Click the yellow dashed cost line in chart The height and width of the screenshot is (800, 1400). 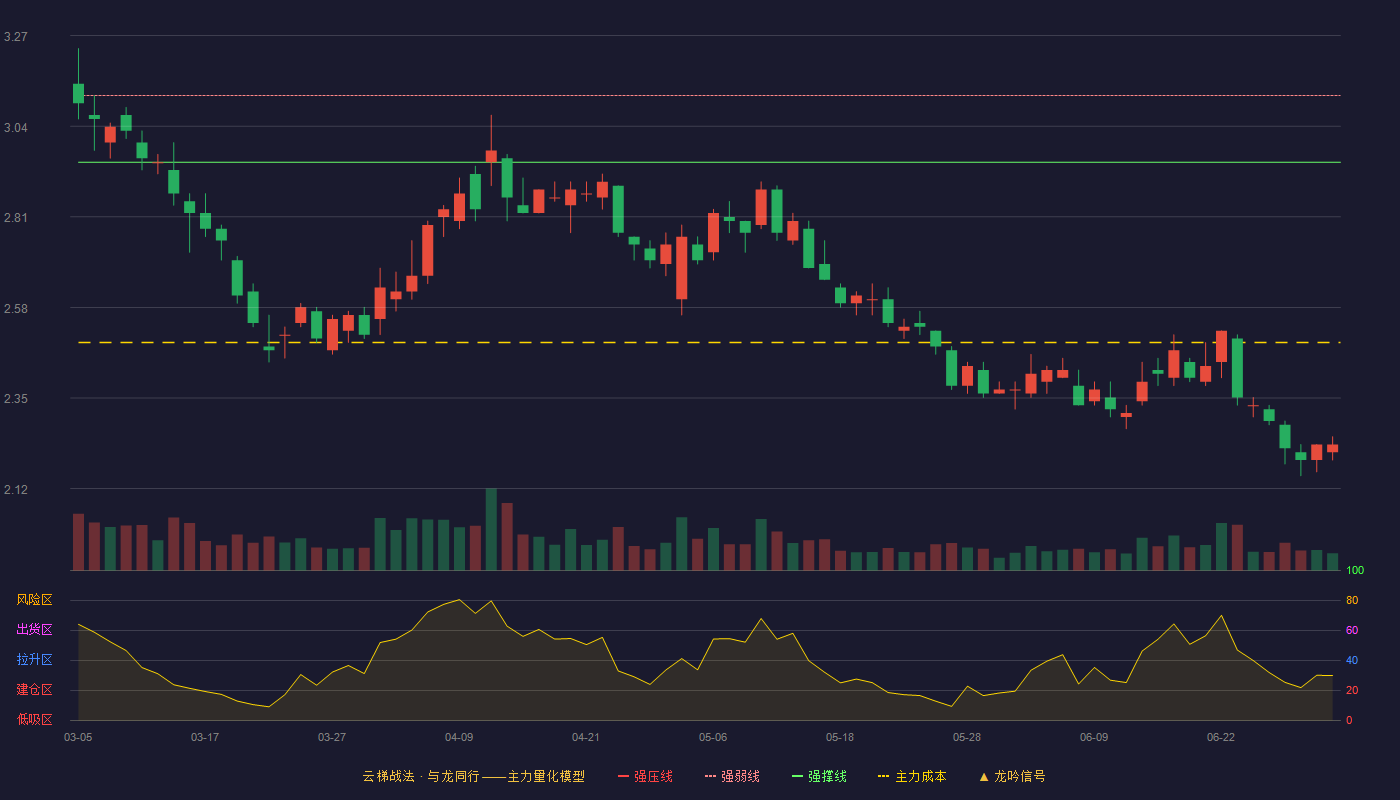point(709,343)
